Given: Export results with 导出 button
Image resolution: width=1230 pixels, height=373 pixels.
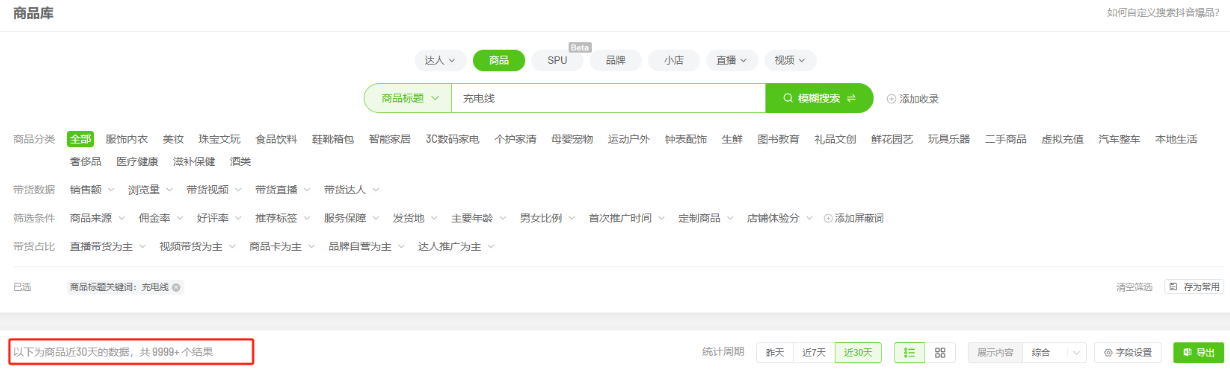Looking at the screenshot, I should 1198,353.
